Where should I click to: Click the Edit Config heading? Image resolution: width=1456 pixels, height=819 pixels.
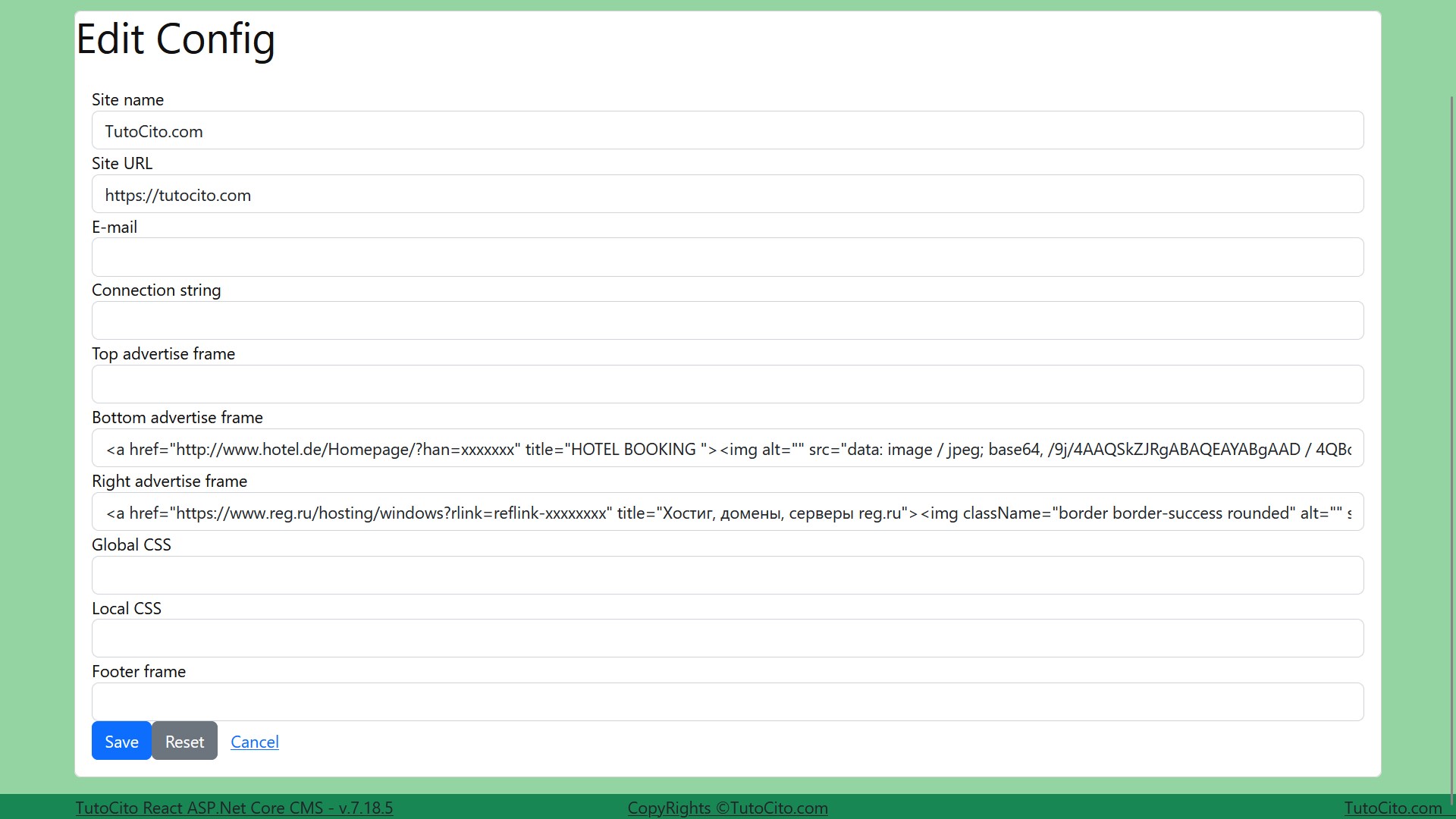pyautogui.click(x=175, y=39)
